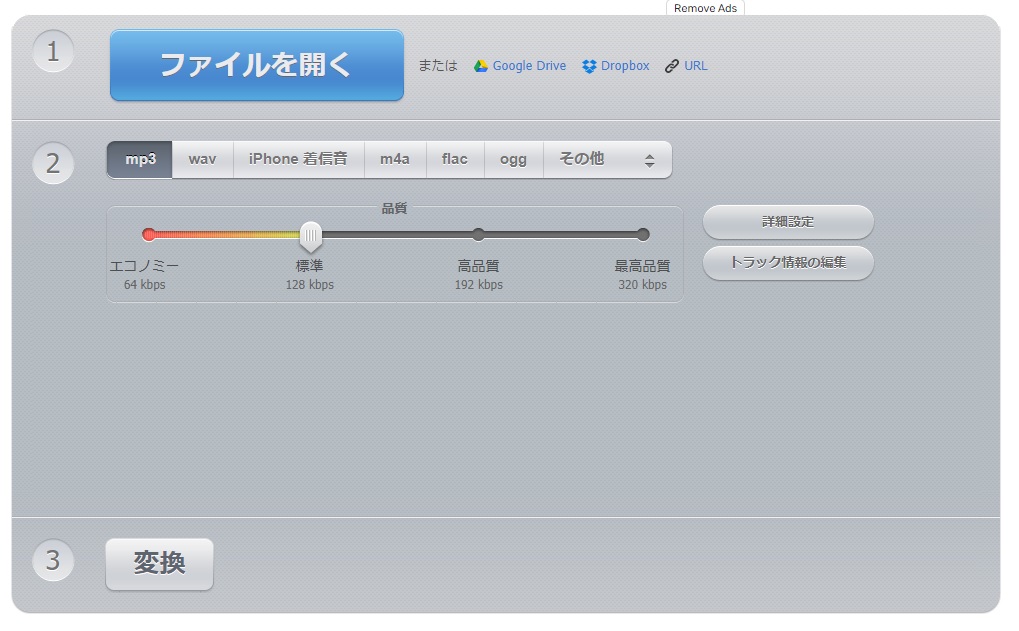Click the ファイルを開く open file button
This screenshot has width=1019, height=631.
pyautogui.click(x=257, y=65)
